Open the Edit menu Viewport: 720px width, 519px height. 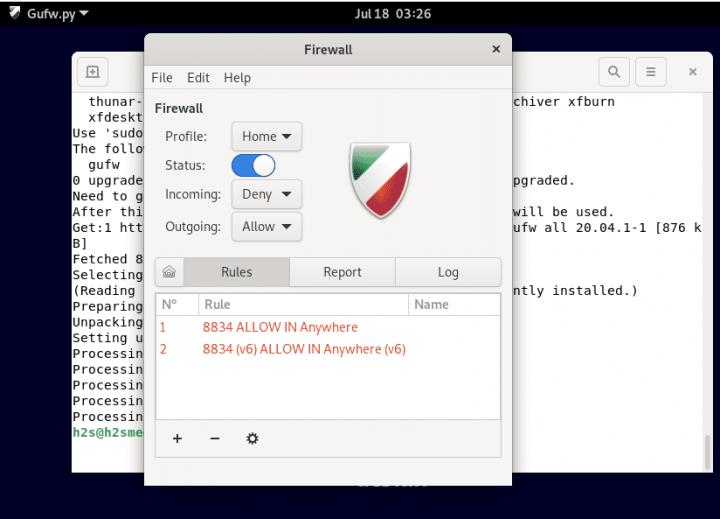click(x=198, y=78)
